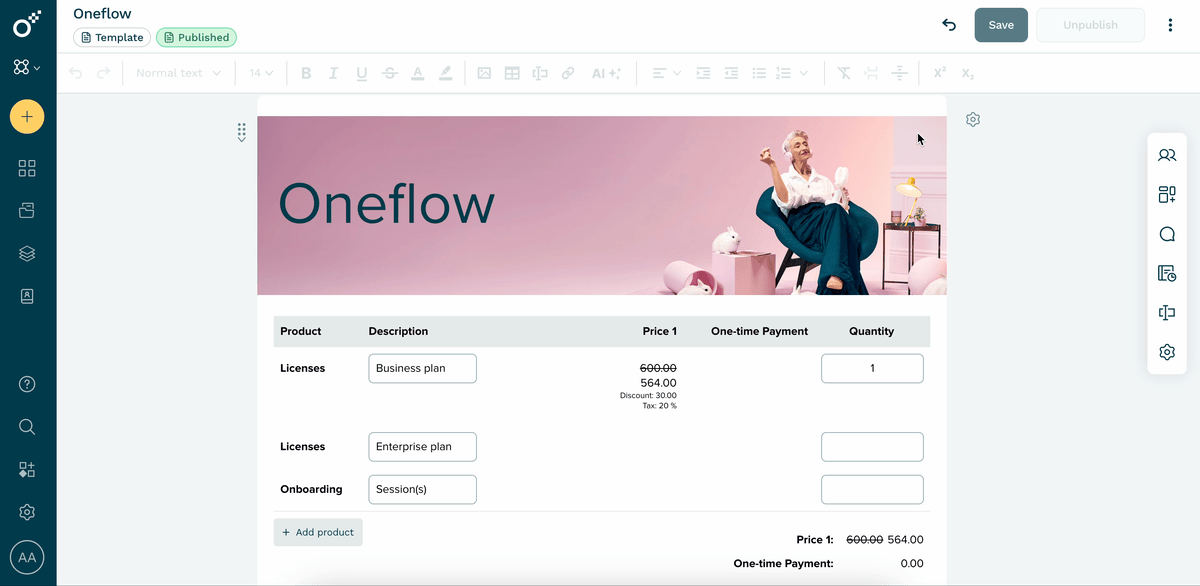Open the participants panel on the right
Viewport: 1200px width, 586px height.
click(1167, 155)
